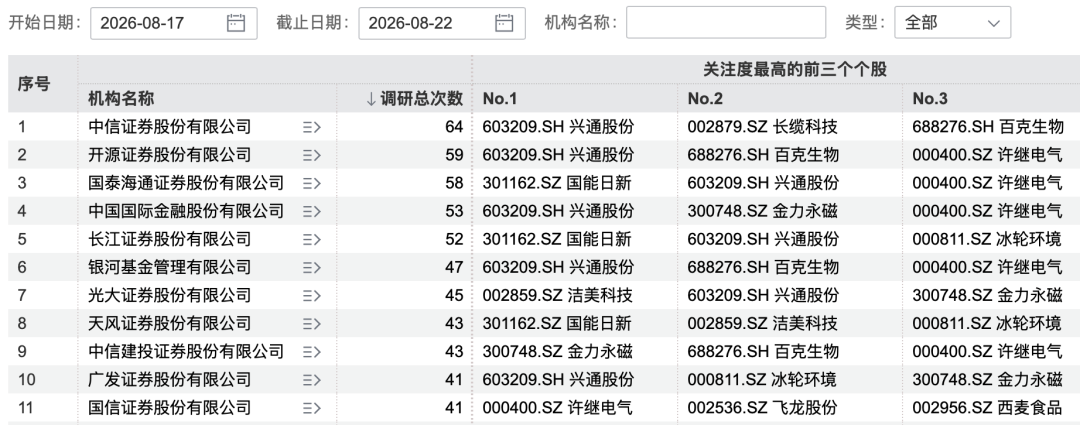Select 银河基金管理有限公司 institution name

coord(169,267)
